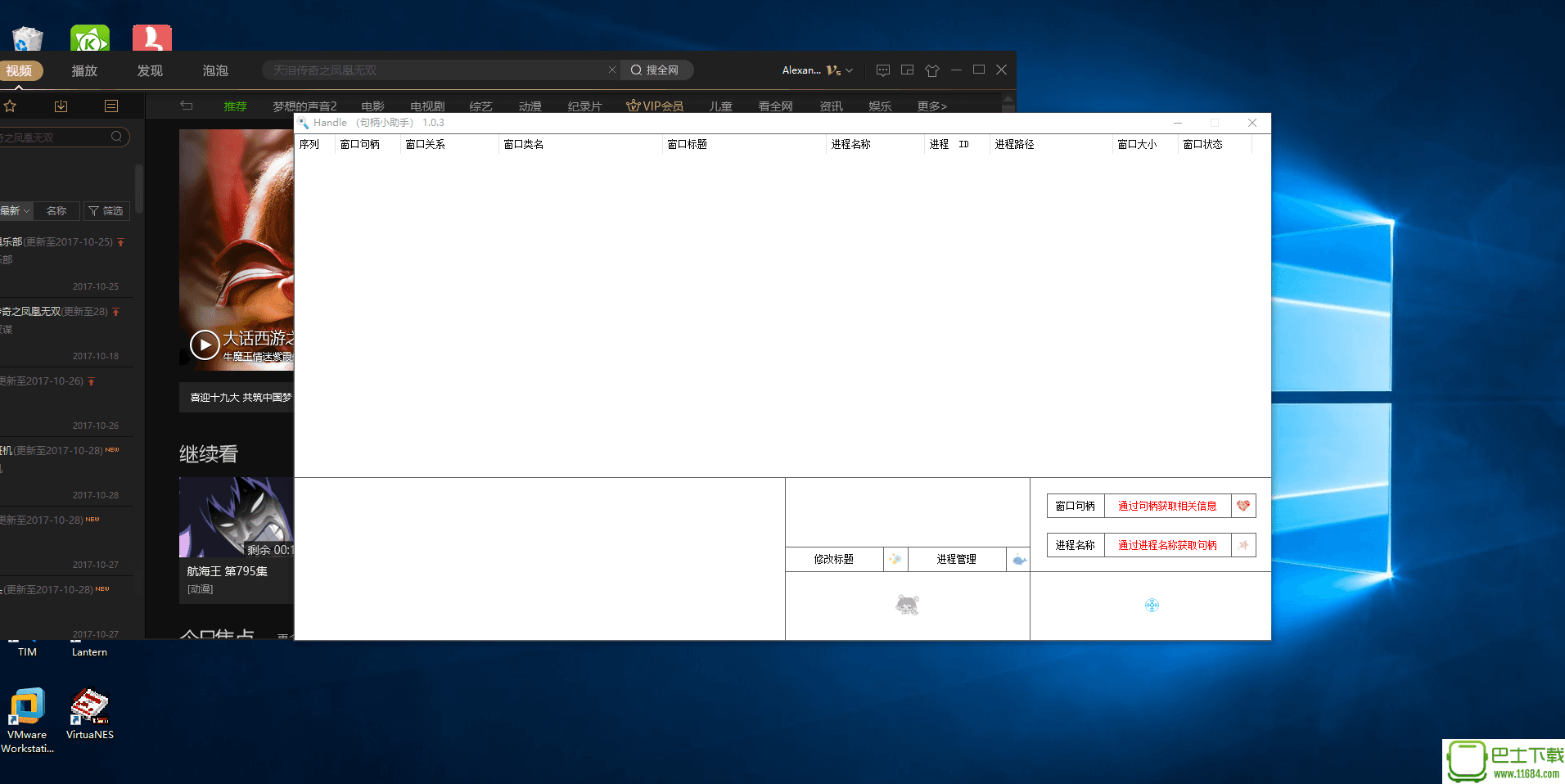Open the 航海王 第795集 thumbnail

point(237,517)
